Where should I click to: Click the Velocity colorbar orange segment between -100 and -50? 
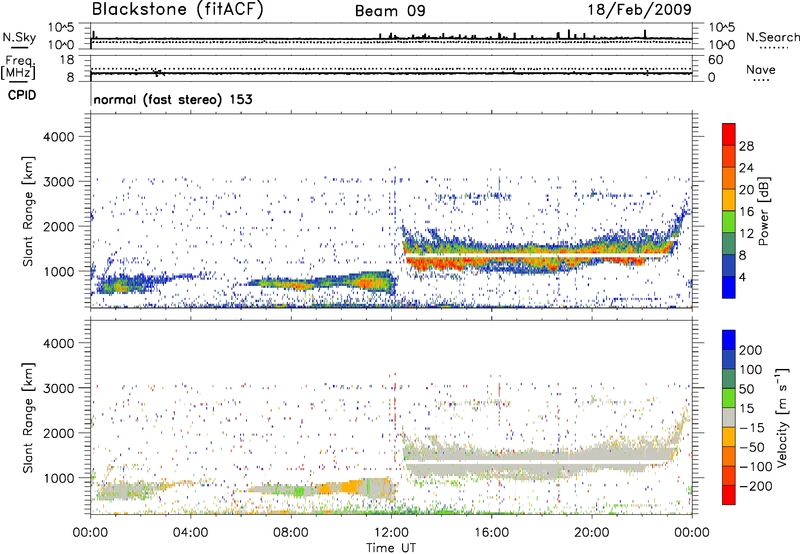click(x=729, y=456)
